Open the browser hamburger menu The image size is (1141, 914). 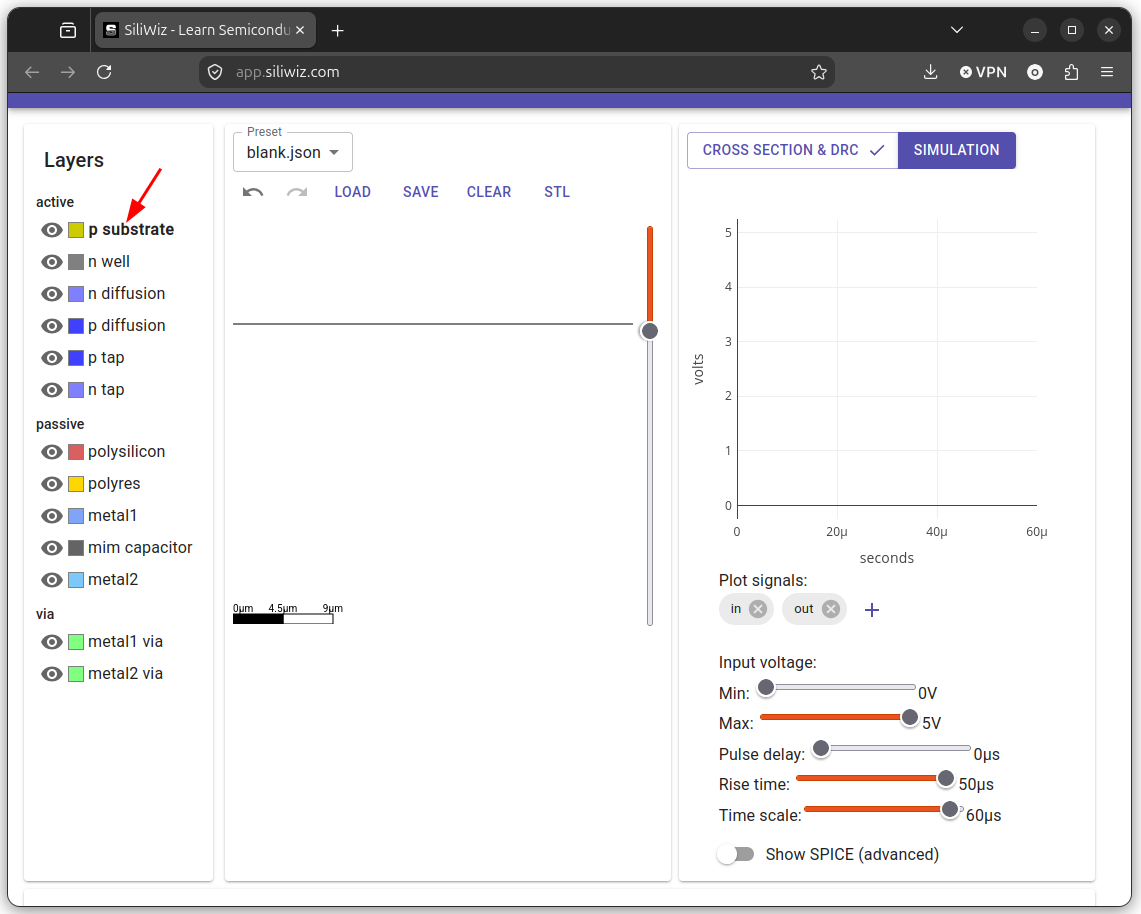1107,72
